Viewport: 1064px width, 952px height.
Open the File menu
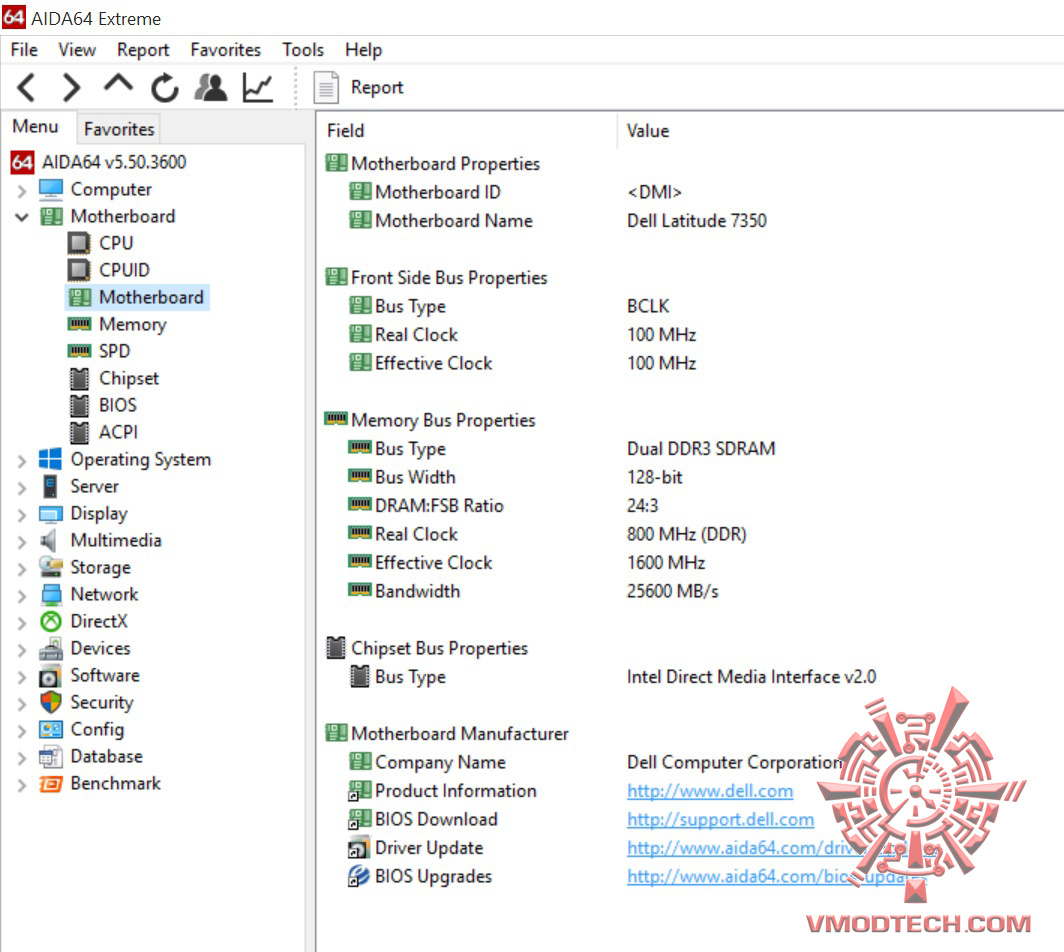[x=24, y=50]
